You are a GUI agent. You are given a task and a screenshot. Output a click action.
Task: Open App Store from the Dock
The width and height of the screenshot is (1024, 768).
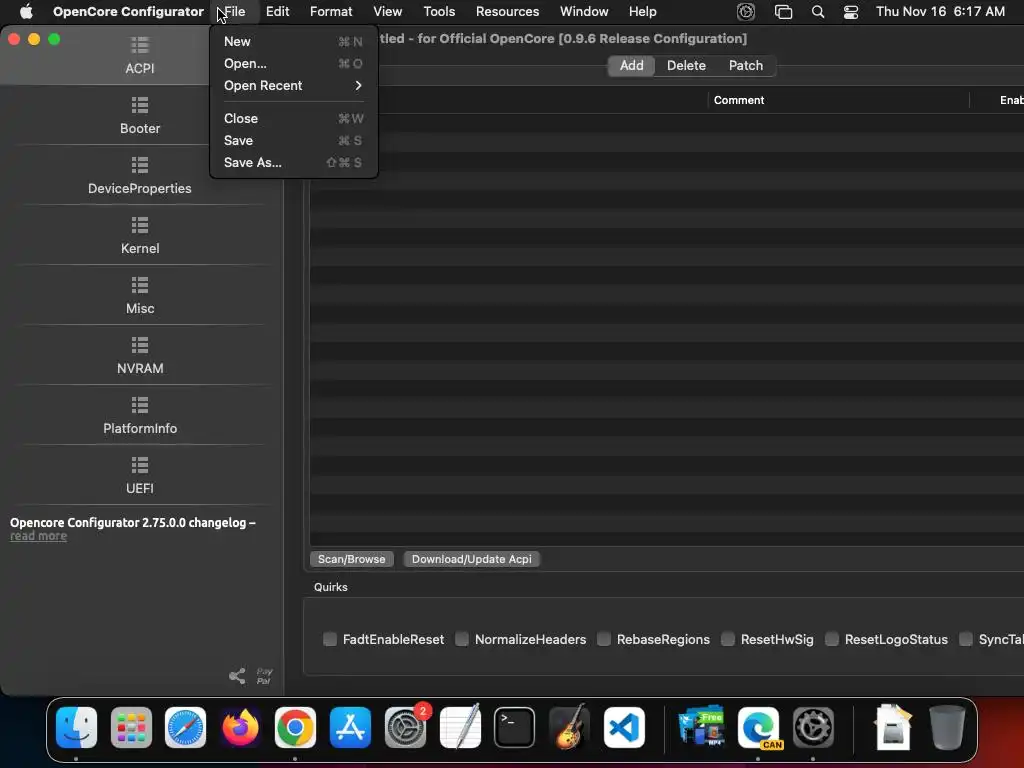coord(350,727)
